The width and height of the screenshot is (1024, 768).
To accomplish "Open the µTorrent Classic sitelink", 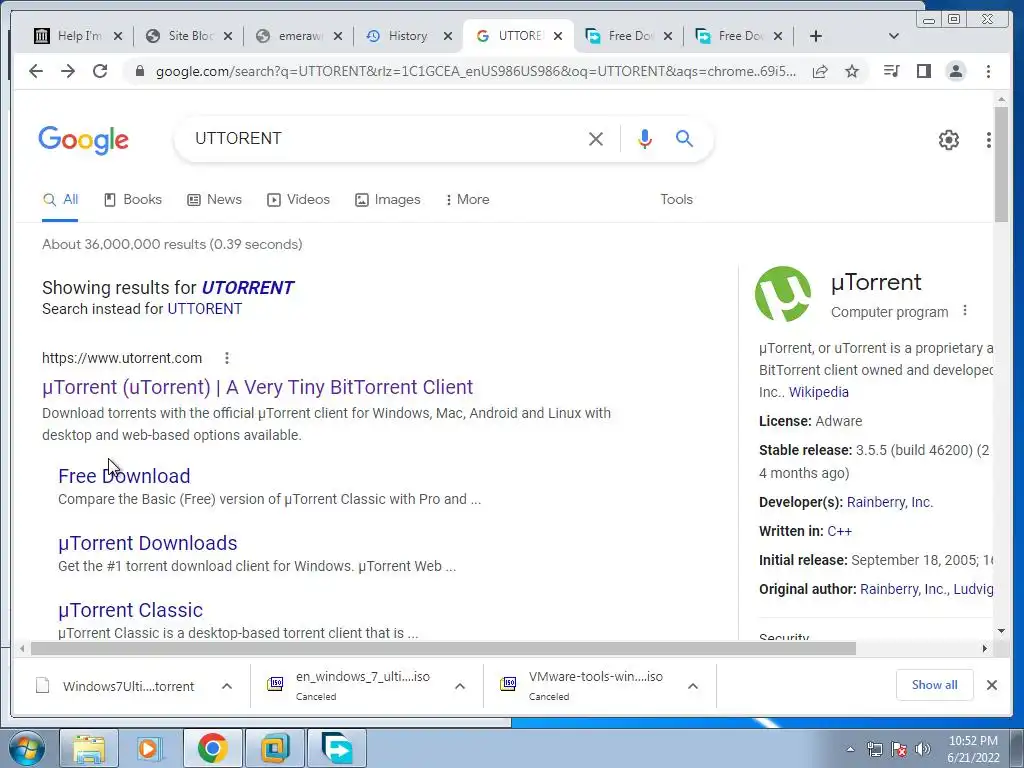I will coord(131,609).
